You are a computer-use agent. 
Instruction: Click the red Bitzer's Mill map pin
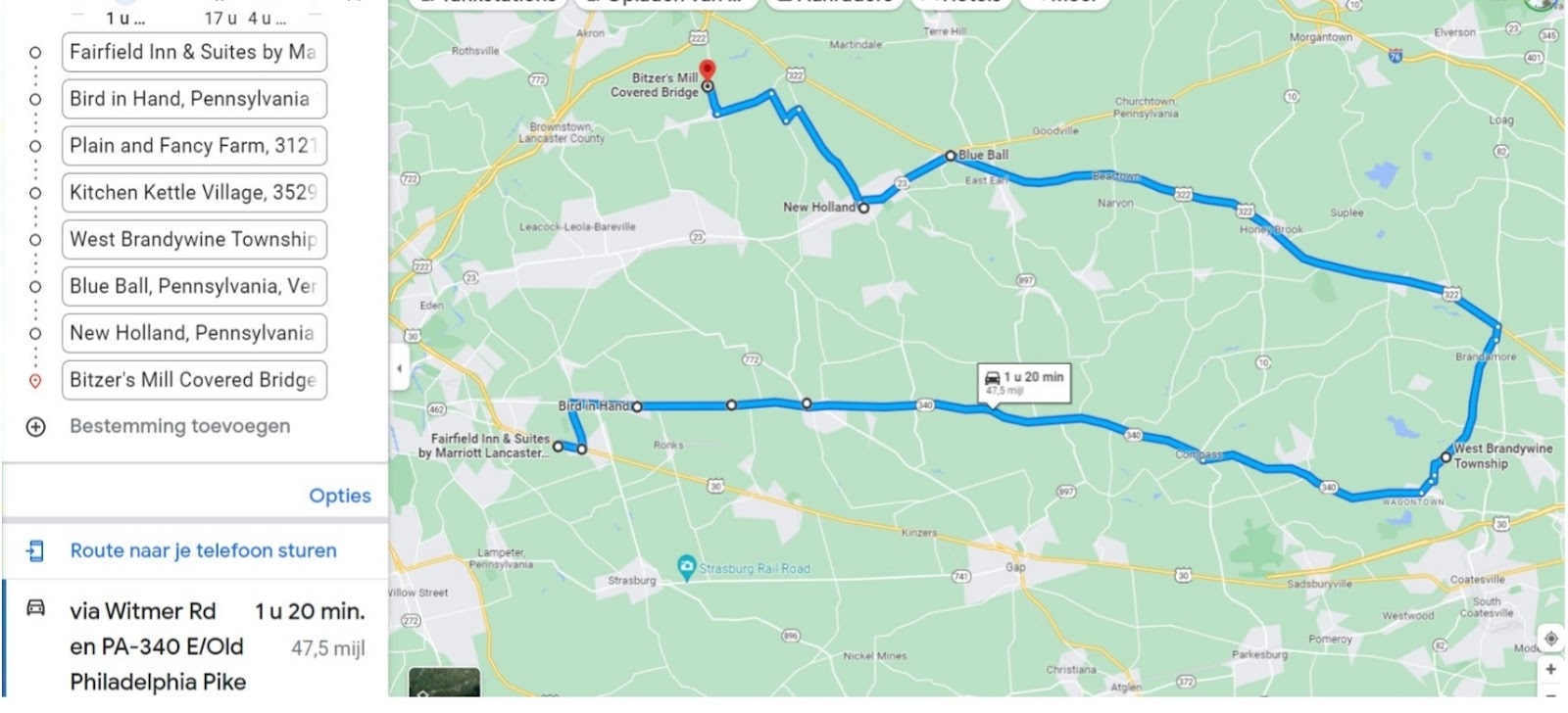pyautogui.click(x=708, y=71)
